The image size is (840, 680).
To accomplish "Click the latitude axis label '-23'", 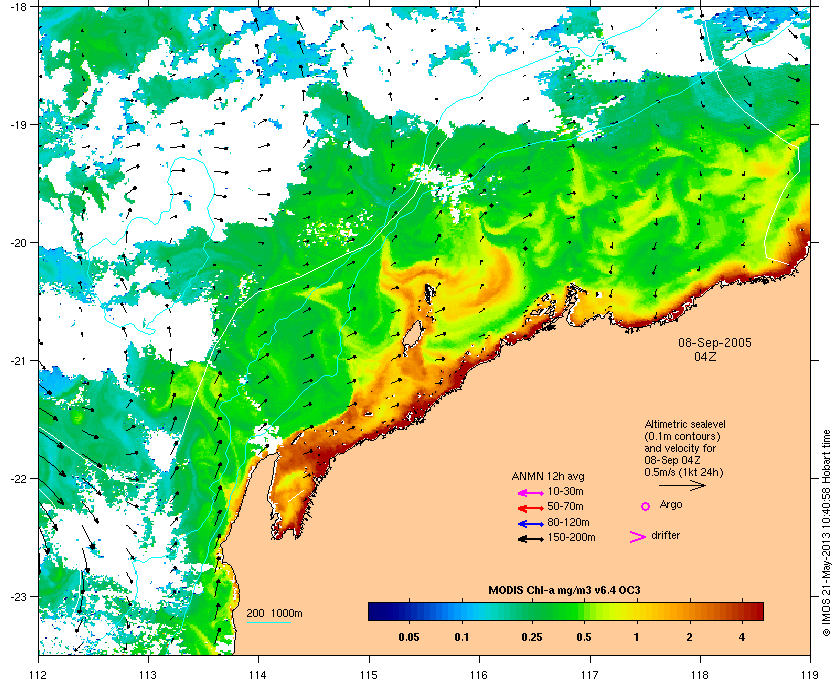I will point(18,596).
